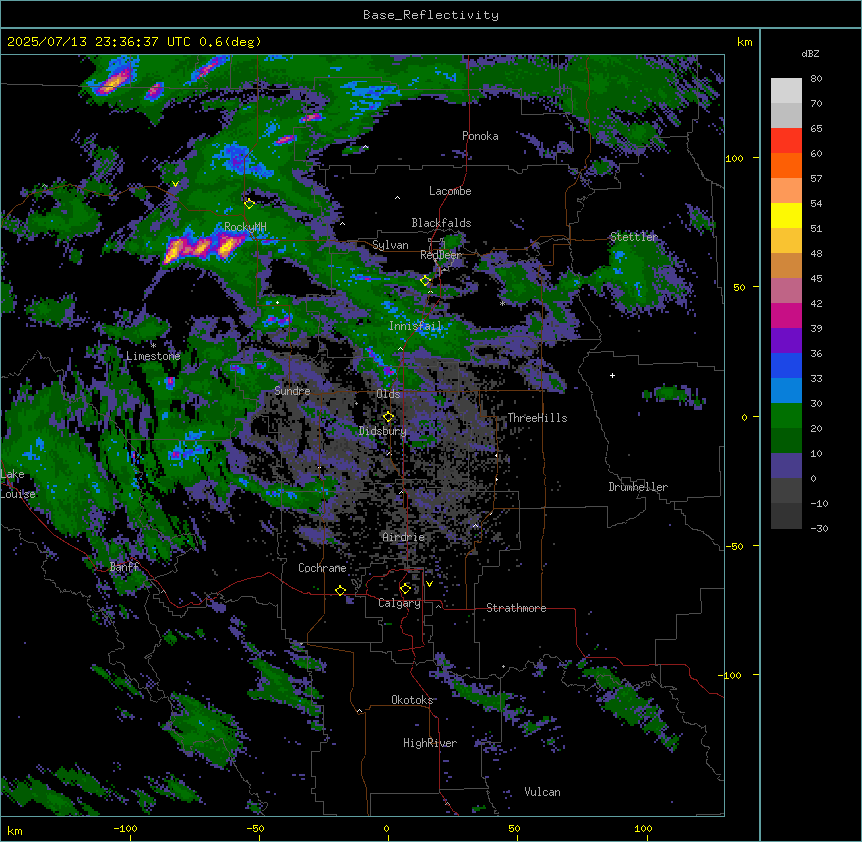Click the Sundre label
The image size is (862, 842).
(292, 391)
